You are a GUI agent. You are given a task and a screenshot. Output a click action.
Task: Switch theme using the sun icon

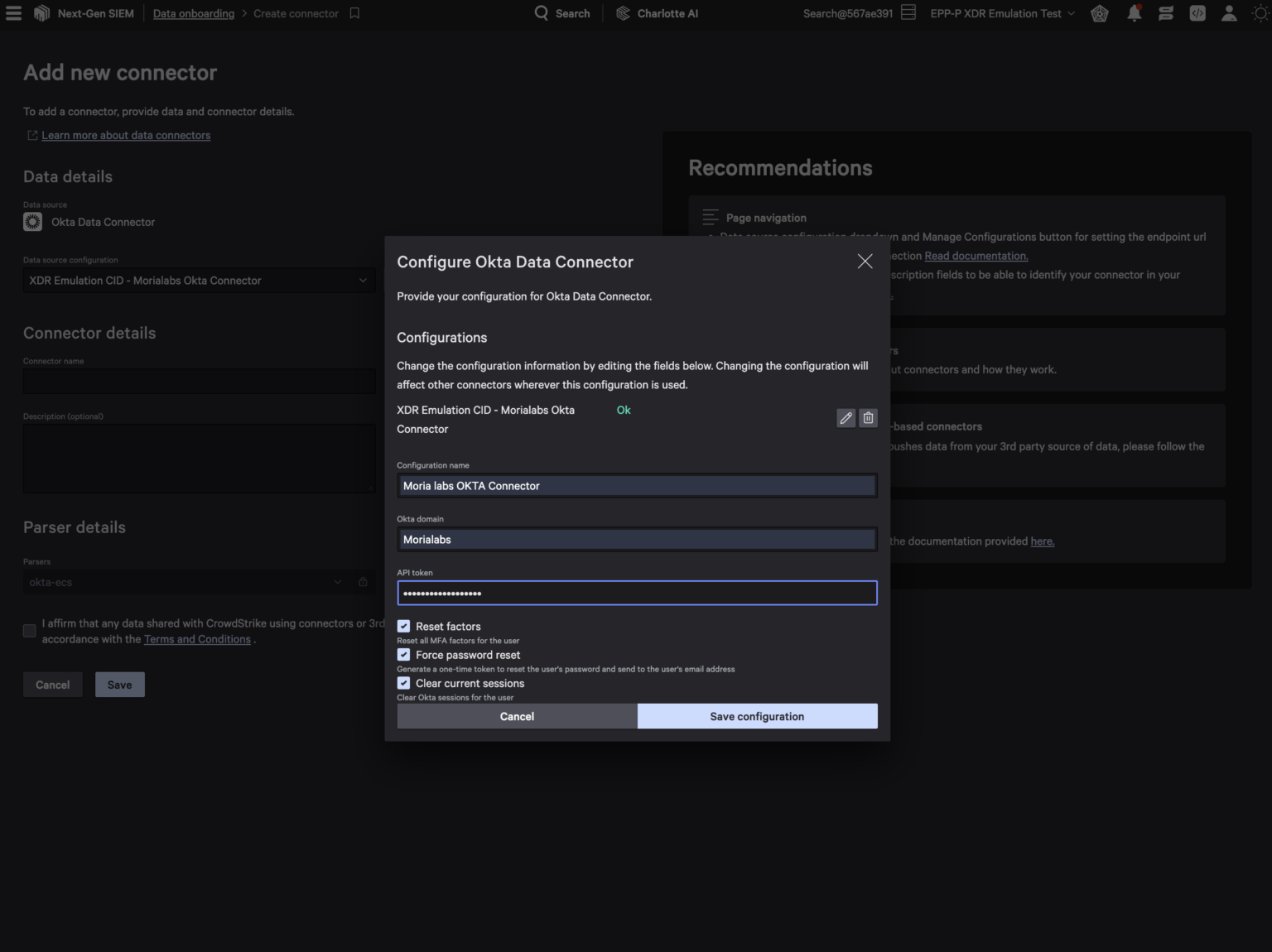pos(1260,13)
